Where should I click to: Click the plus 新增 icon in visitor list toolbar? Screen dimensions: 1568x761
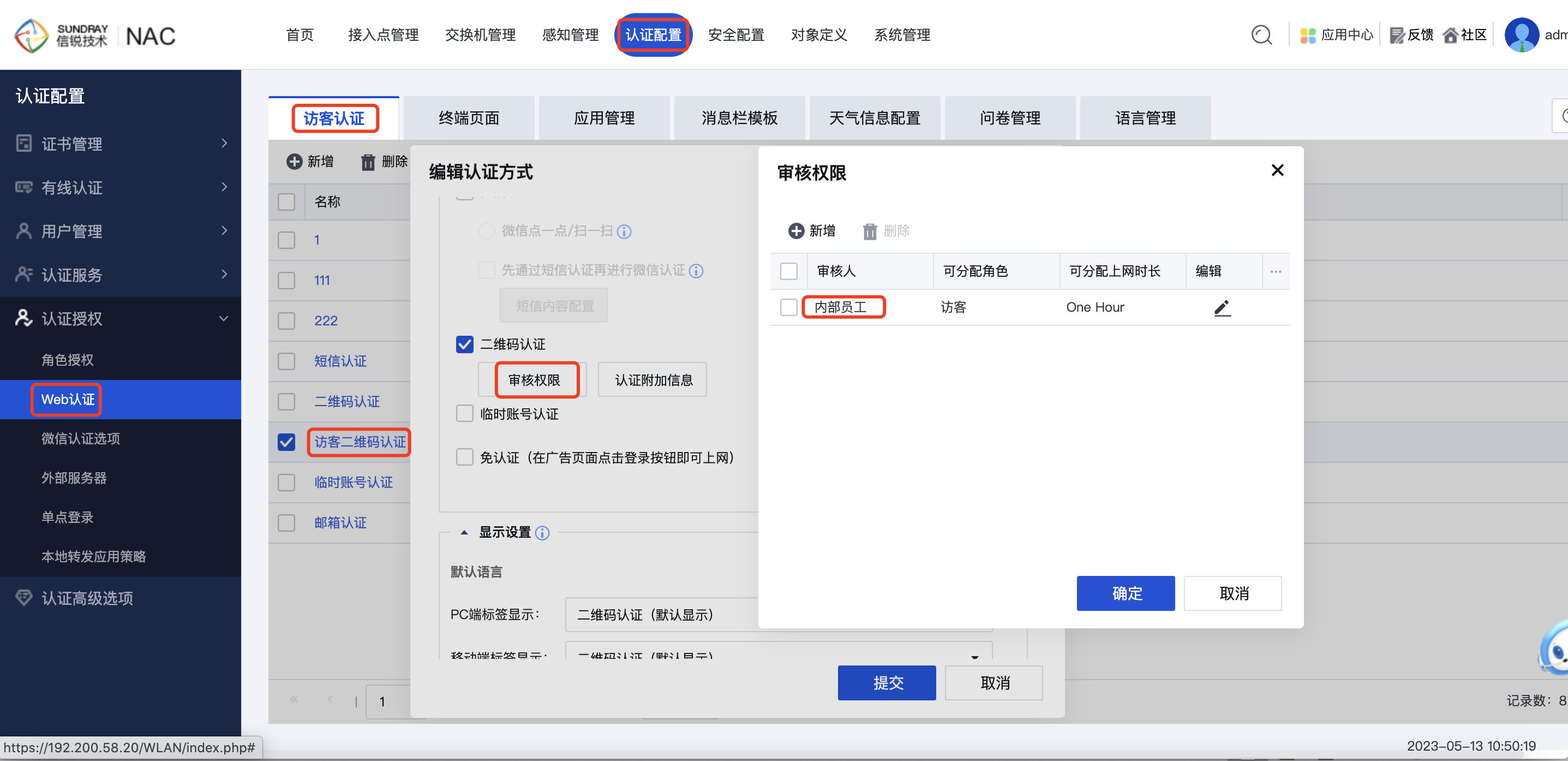(x=295, y=162)
